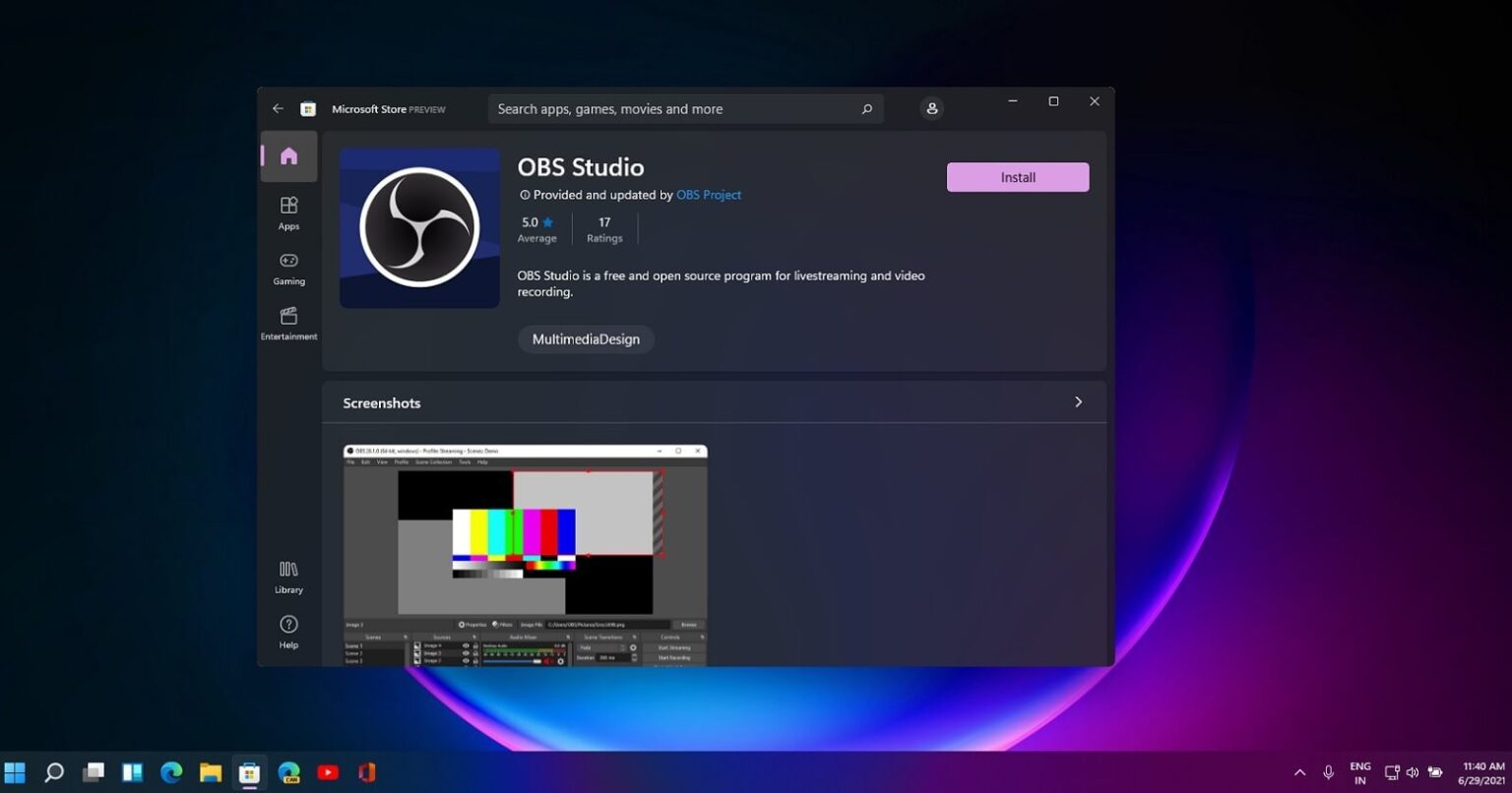This screenshot has width=1512, height=793.
Task: Open the Home section in Microsoft Store
Action: pos(288,155)
